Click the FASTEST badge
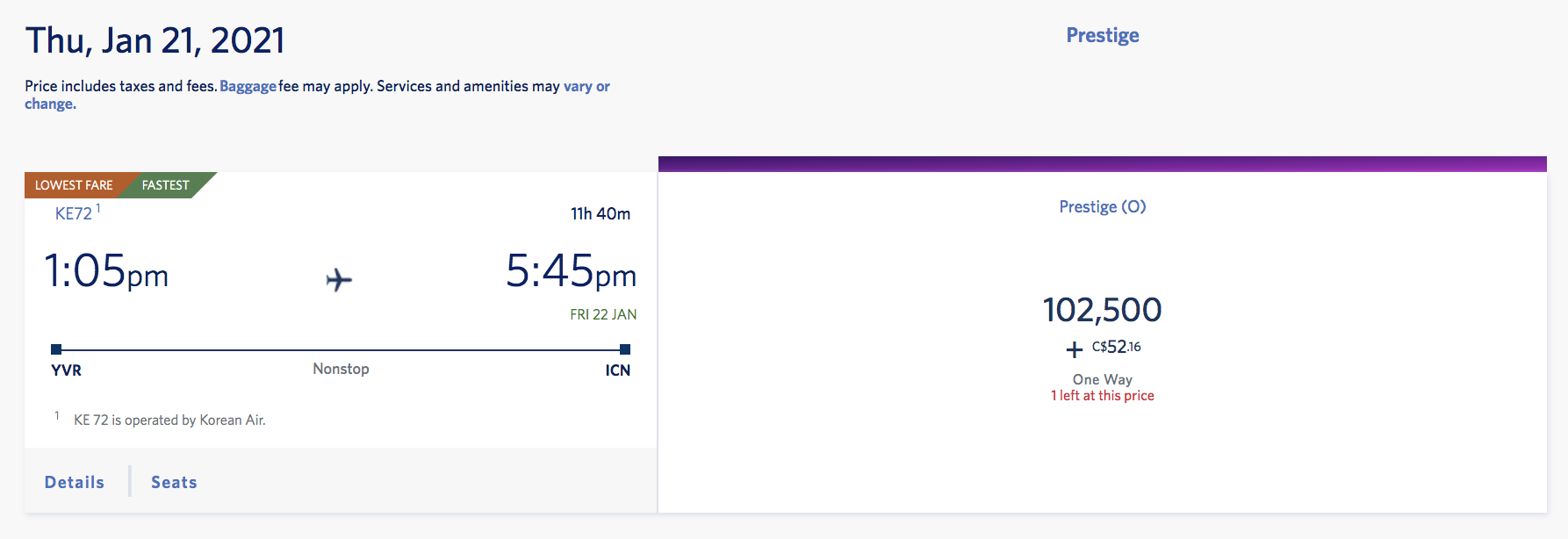The image size is (1568, 539). point(166,185)
